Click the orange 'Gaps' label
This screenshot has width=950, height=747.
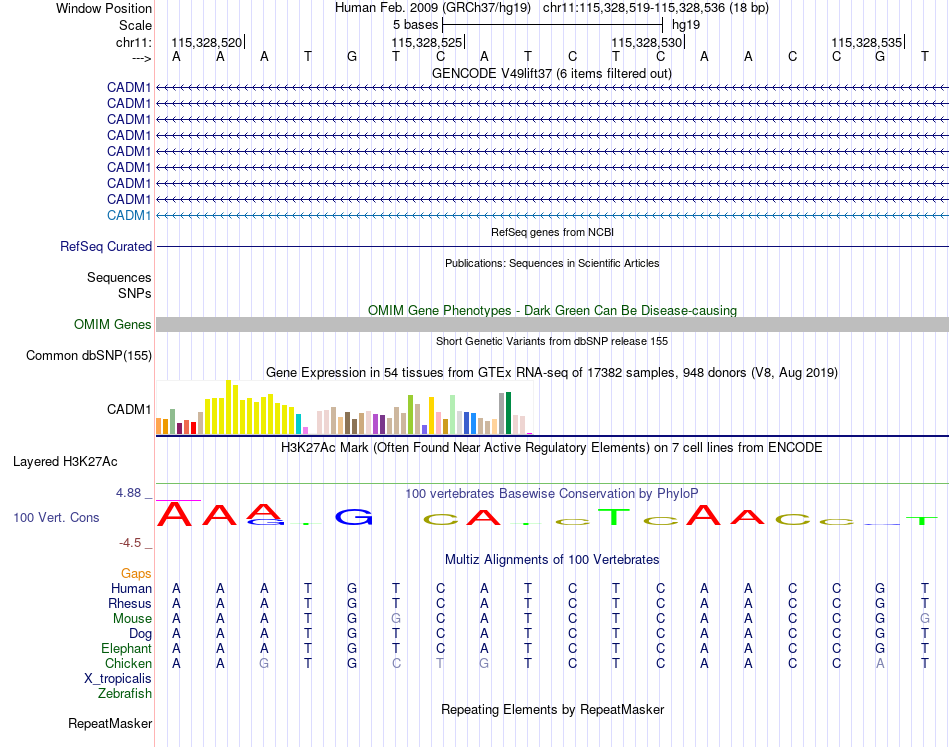pos(136,573)
